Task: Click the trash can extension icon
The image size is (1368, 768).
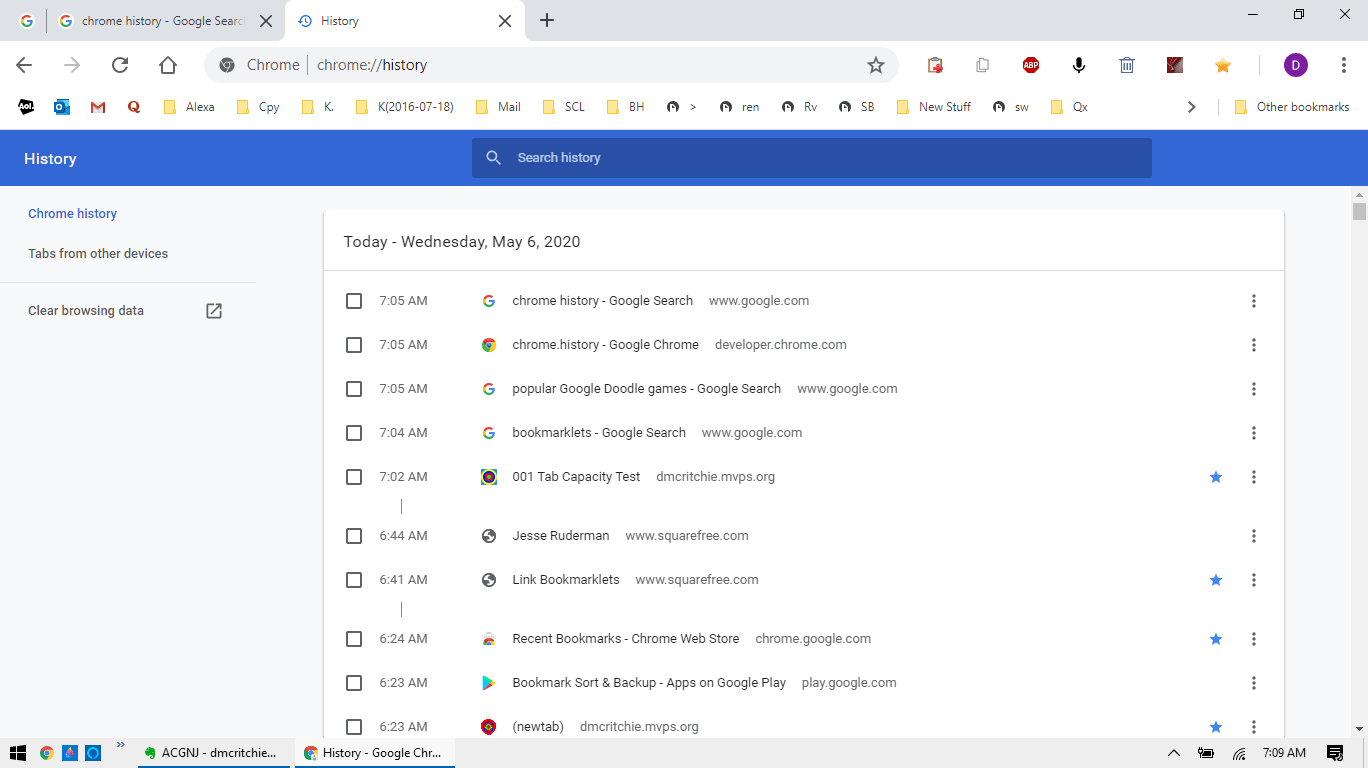Action: tap(1126, 65)
